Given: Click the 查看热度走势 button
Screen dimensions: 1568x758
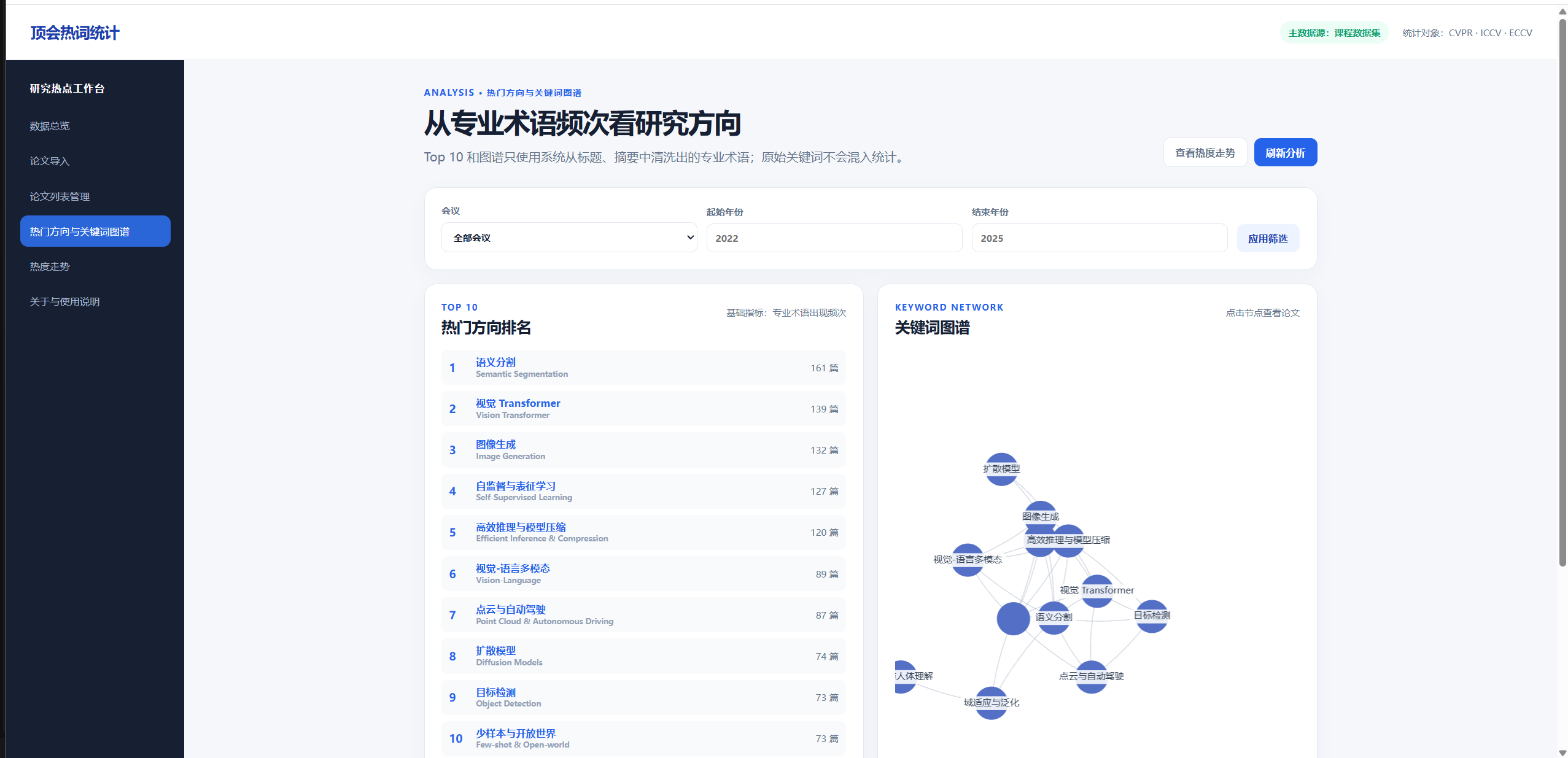Looking at the screenshot, I should [1205, 152].
